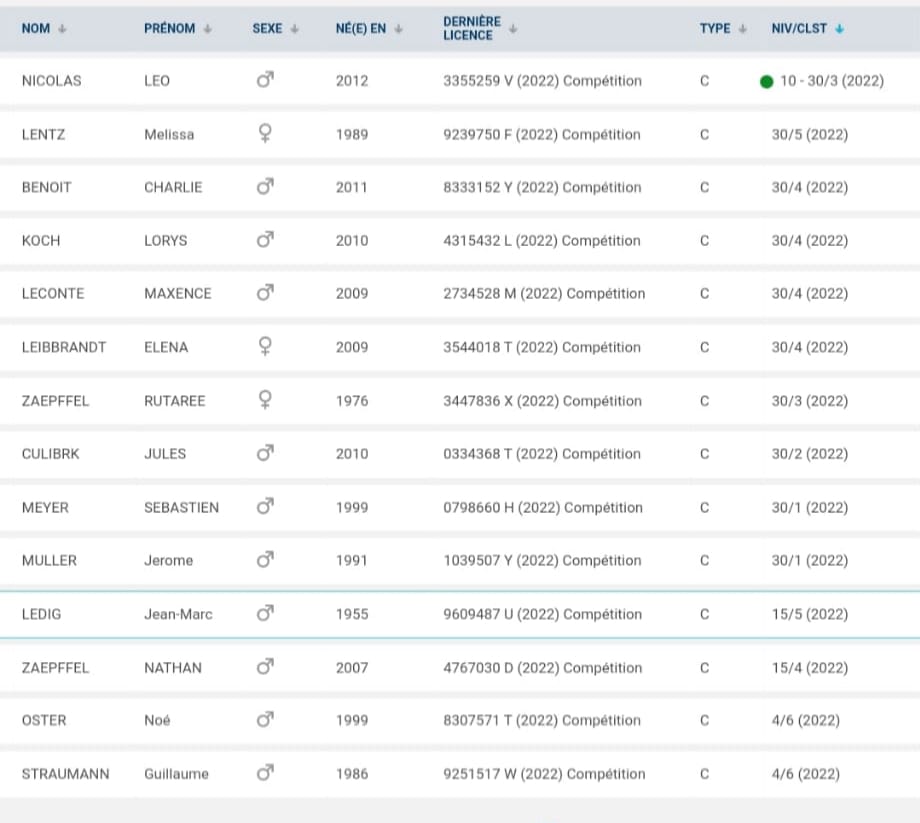Open NICOLAS player name
The image size is (920, 823).
click(52, 81)
